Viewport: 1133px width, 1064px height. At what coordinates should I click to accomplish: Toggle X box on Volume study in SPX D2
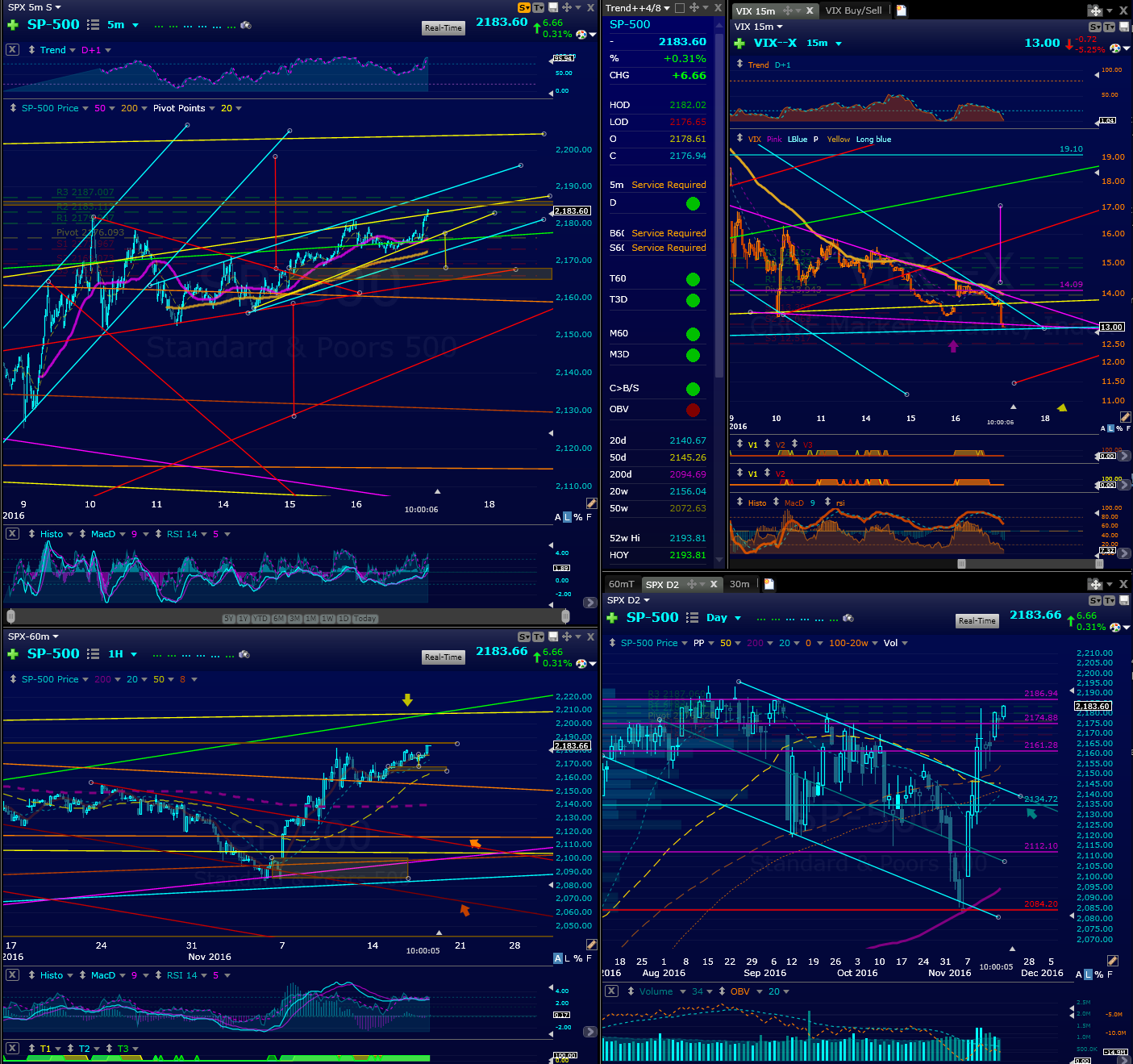pyautogui.click(x=612, y=991)
